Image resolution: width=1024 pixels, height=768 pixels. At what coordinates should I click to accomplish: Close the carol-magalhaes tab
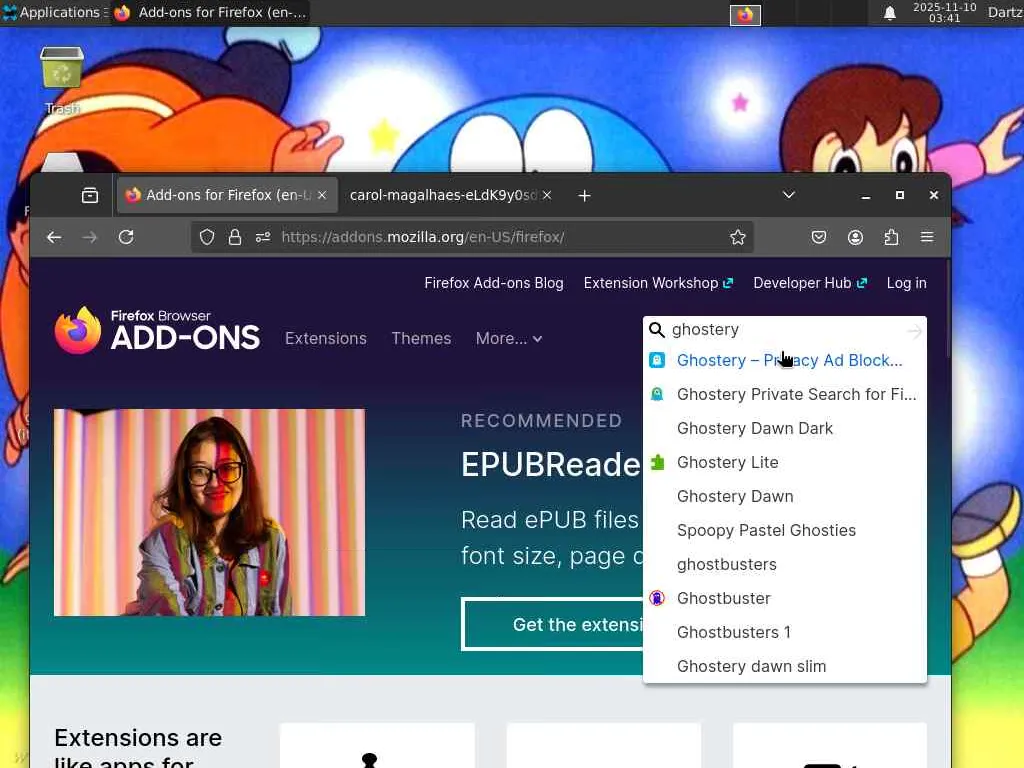click(x=547, y=195)
